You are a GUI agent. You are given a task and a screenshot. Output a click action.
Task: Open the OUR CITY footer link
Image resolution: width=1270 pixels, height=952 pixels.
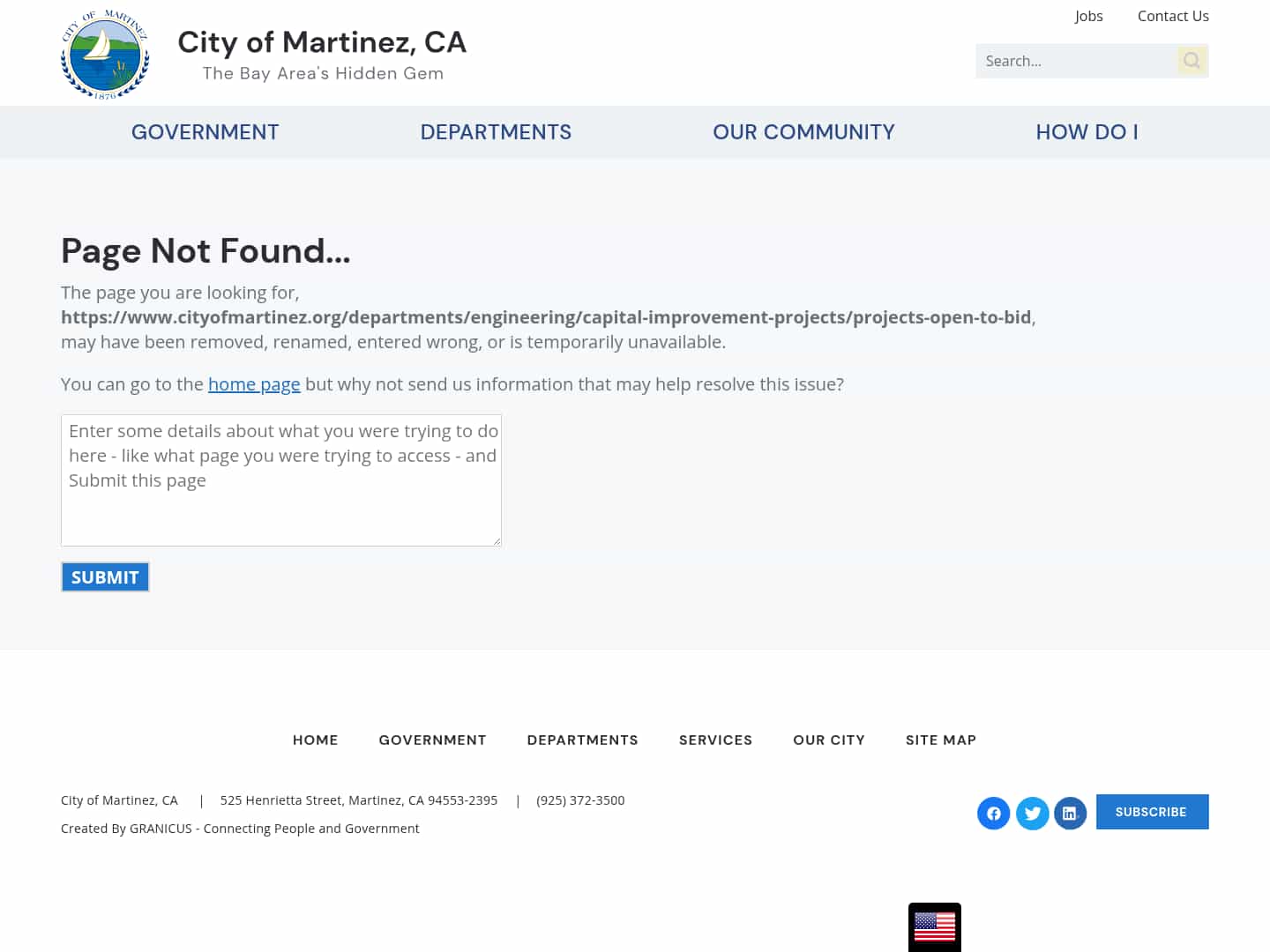click(829, 740)
